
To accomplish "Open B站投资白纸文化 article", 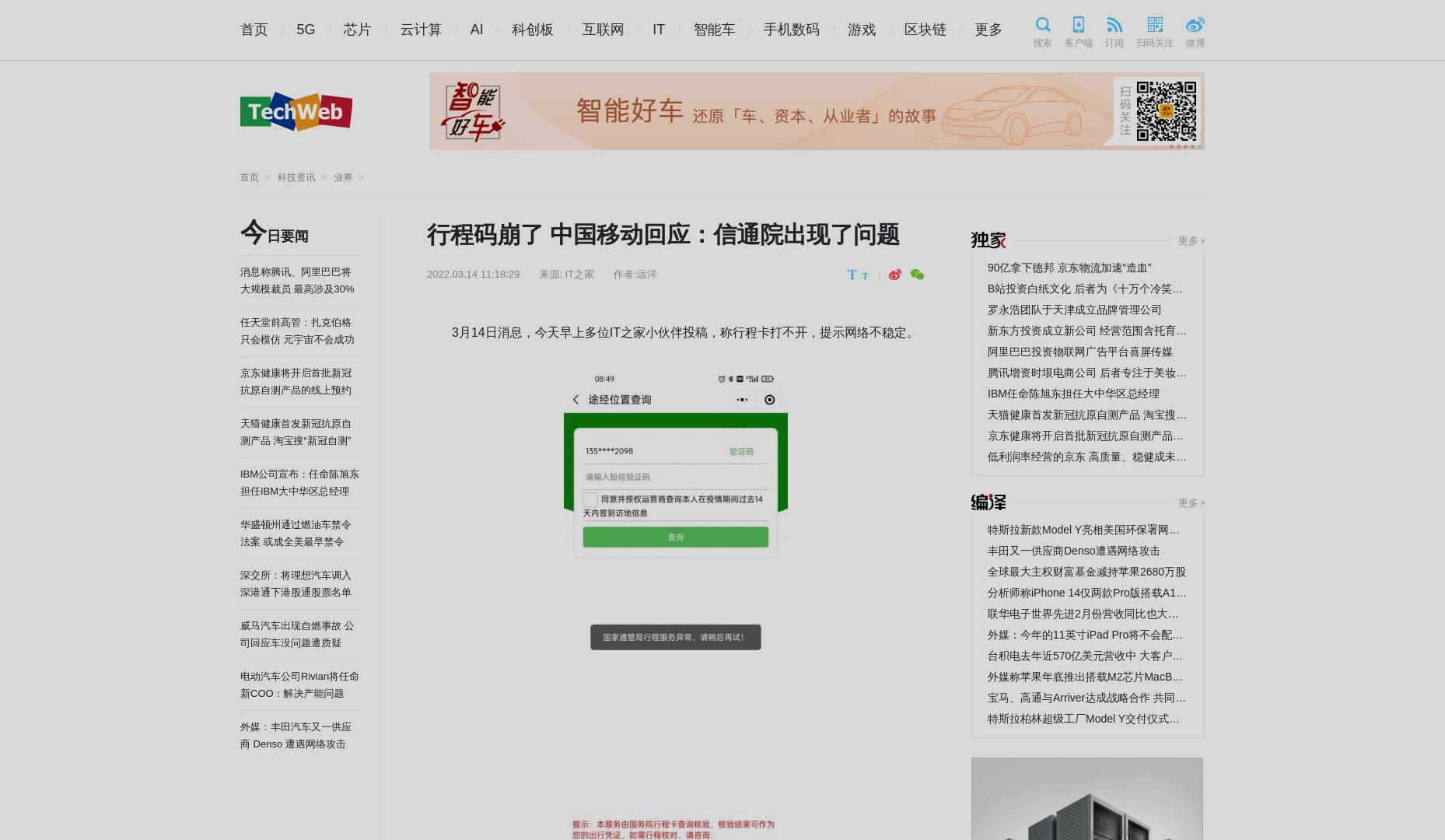I will pyautogui.click(x=1085, y=289).
